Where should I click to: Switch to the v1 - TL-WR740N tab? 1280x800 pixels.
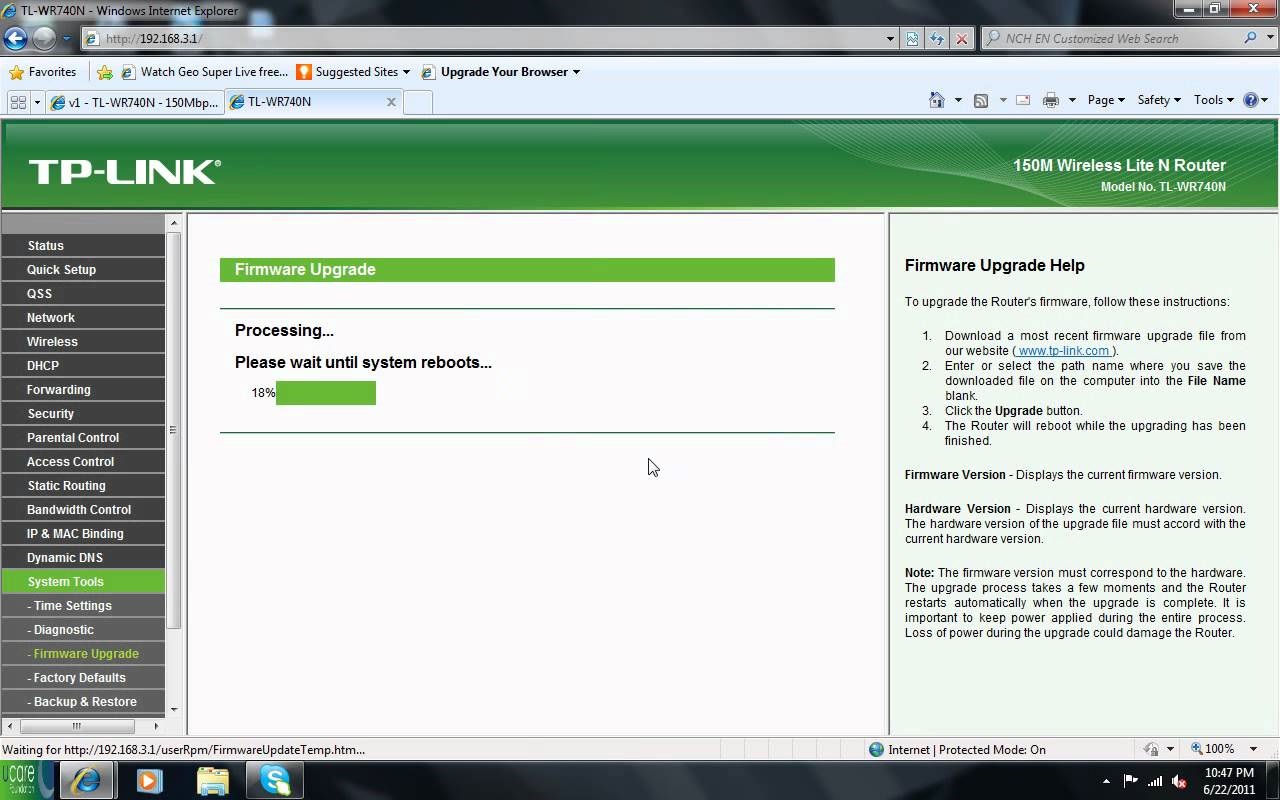(x=133, y=102)
